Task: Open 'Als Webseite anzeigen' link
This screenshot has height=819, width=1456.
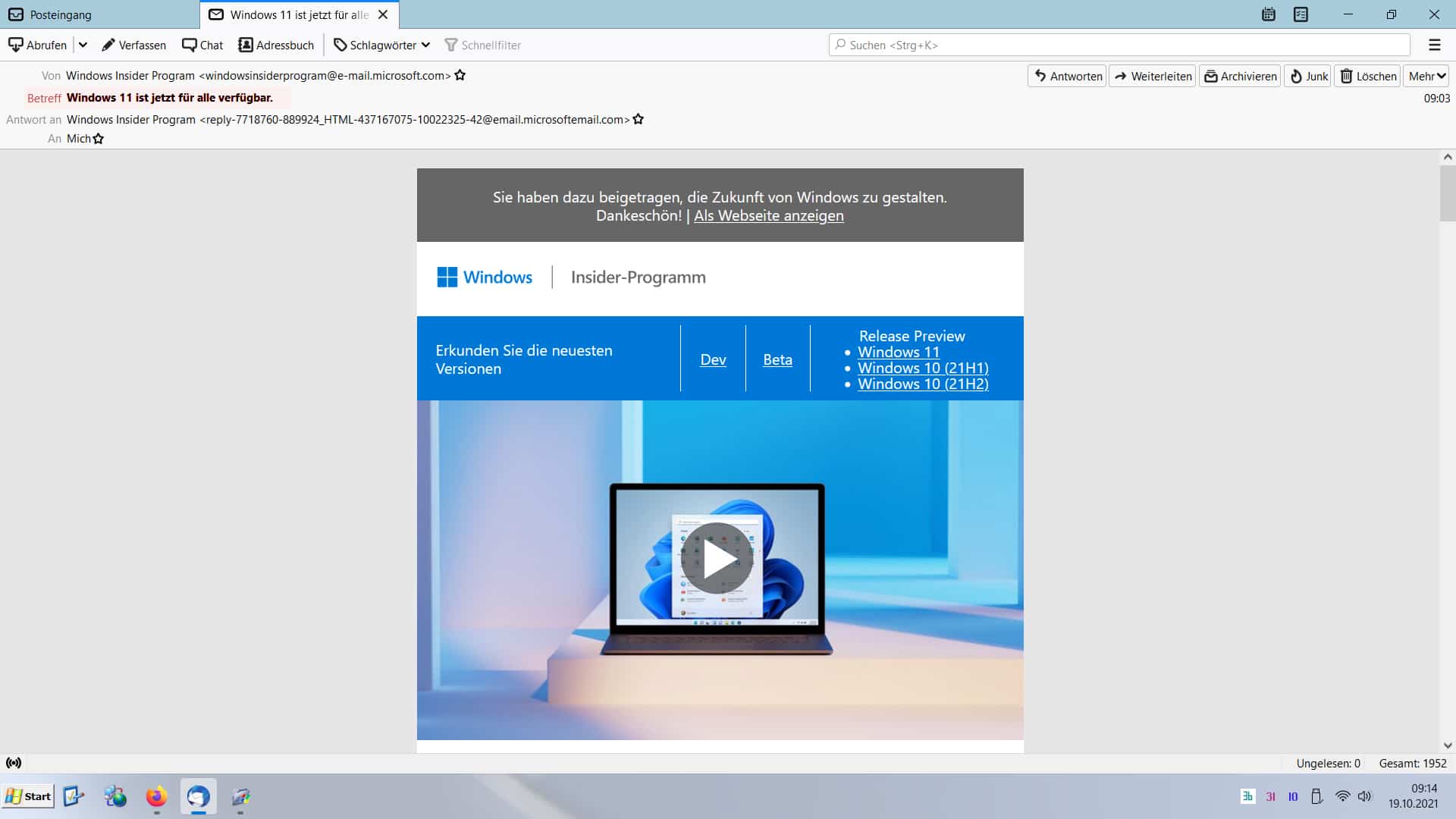Action: 768,215
